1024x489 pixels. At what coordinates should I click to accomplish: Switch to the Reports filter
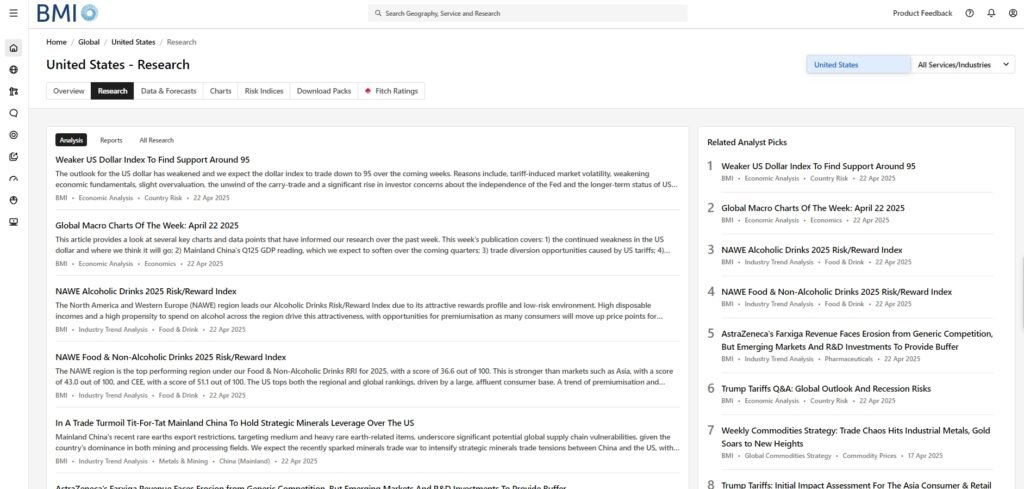coord(111,140)
